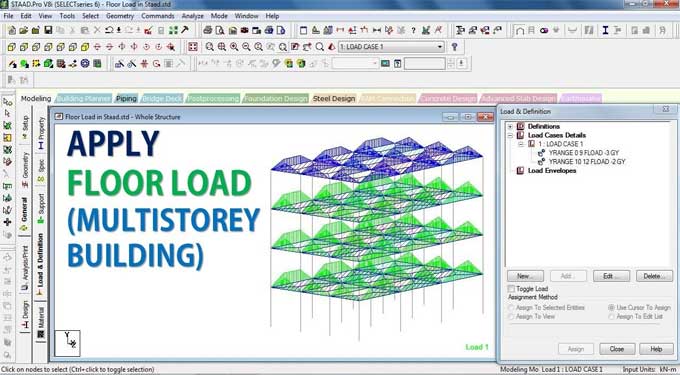This screenshot has height=375, width=680.
Task: Click the black plus cursor icon in sidebar
Action: 7,222
